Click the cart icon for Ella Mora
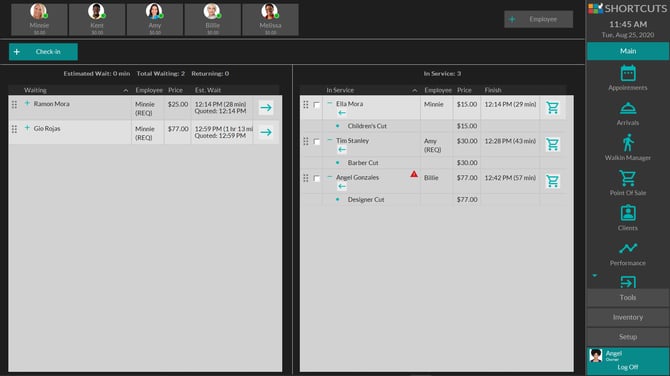 [x=552, y=107]
